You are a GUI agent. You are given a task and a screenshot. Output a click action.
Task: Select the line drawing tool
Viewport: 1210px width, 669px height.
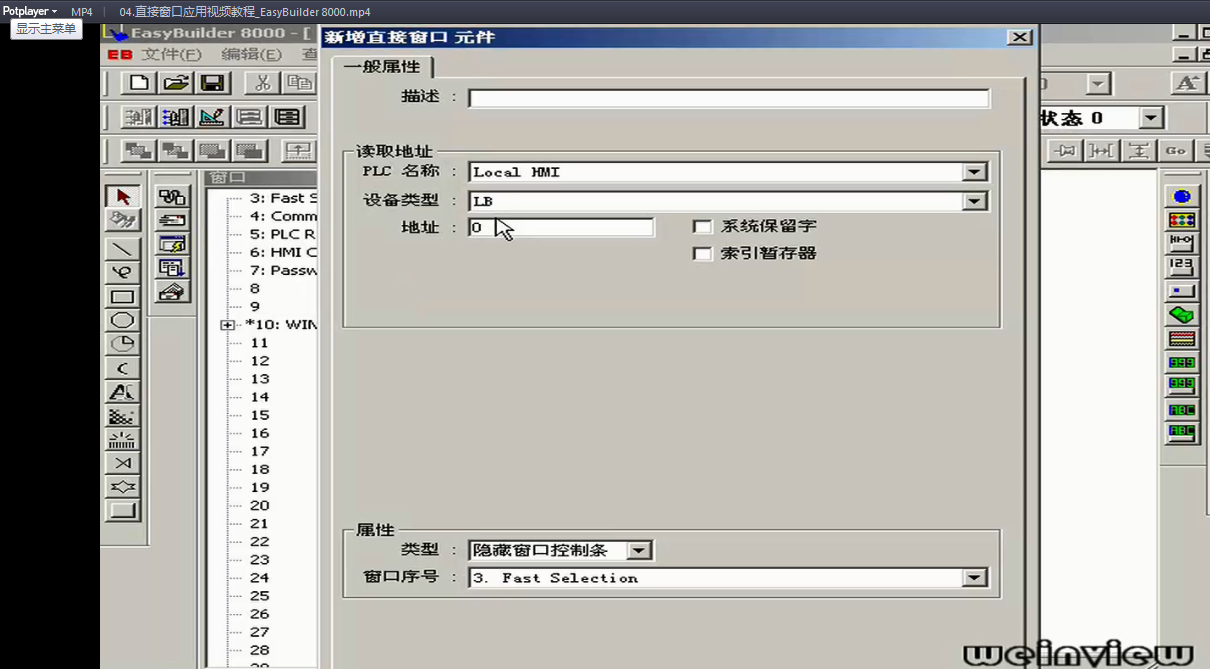pos(123,247)
